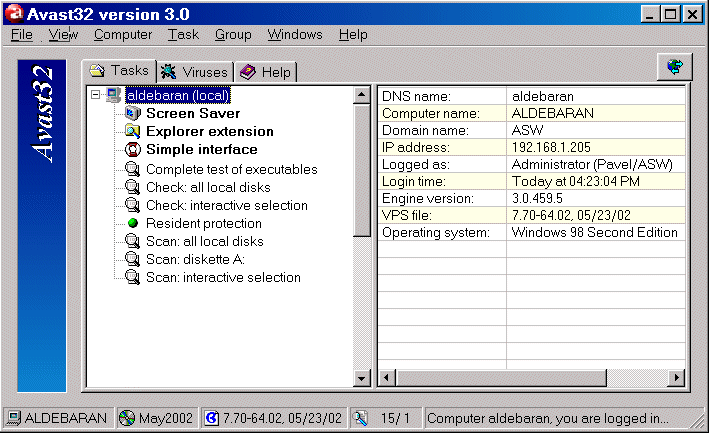This screenshot has width=709, height=433.
Task: Click the VPS file icon in status bar
Action: coord(211,418)
